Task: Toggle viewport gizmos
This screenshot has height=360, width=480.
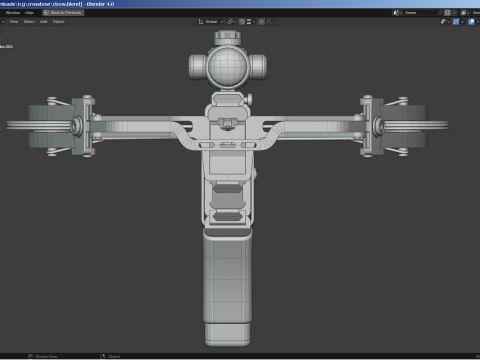Action: [x=456, y=22]
